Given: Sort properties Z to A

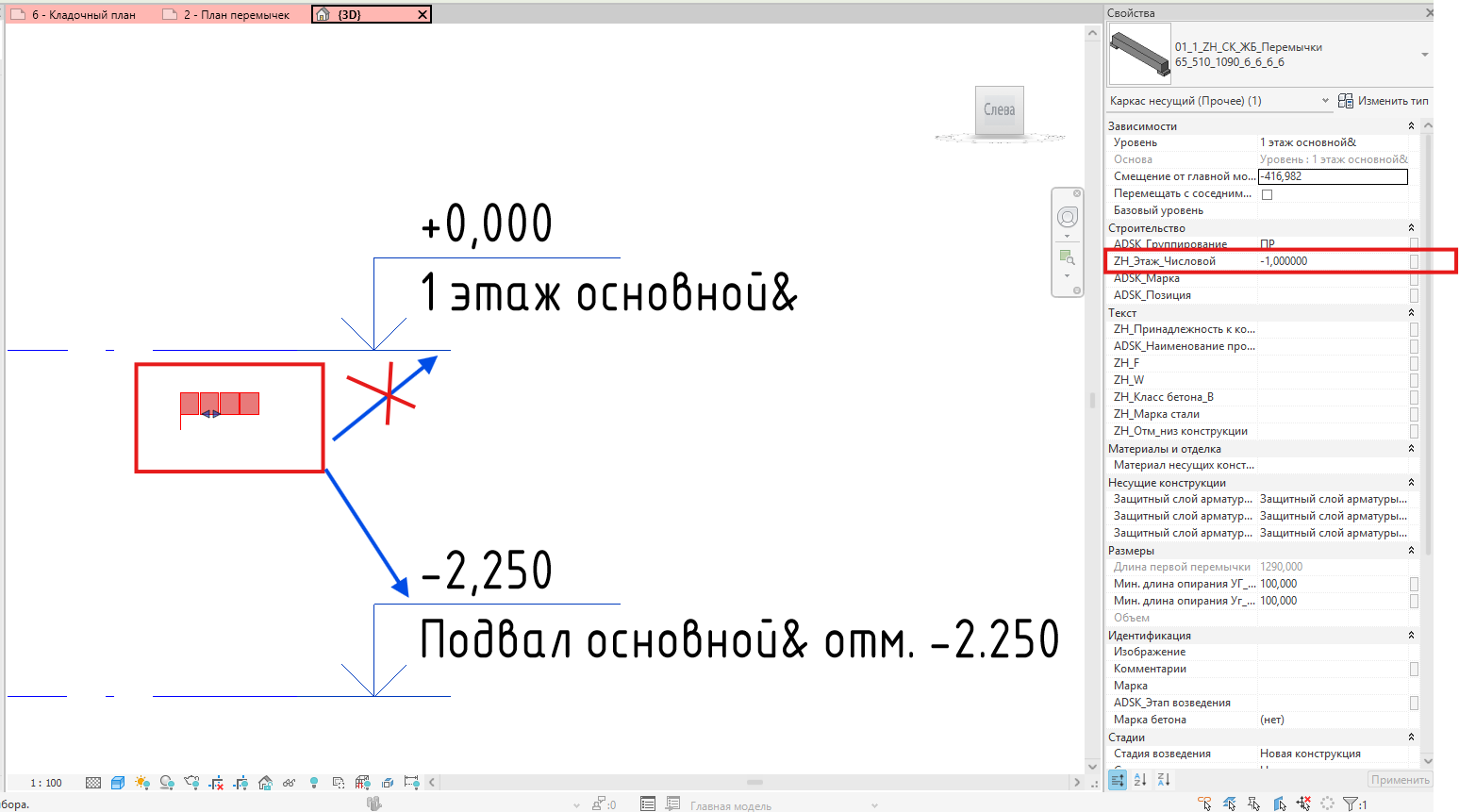Looking at the screenshot, I should (1164, 780).
